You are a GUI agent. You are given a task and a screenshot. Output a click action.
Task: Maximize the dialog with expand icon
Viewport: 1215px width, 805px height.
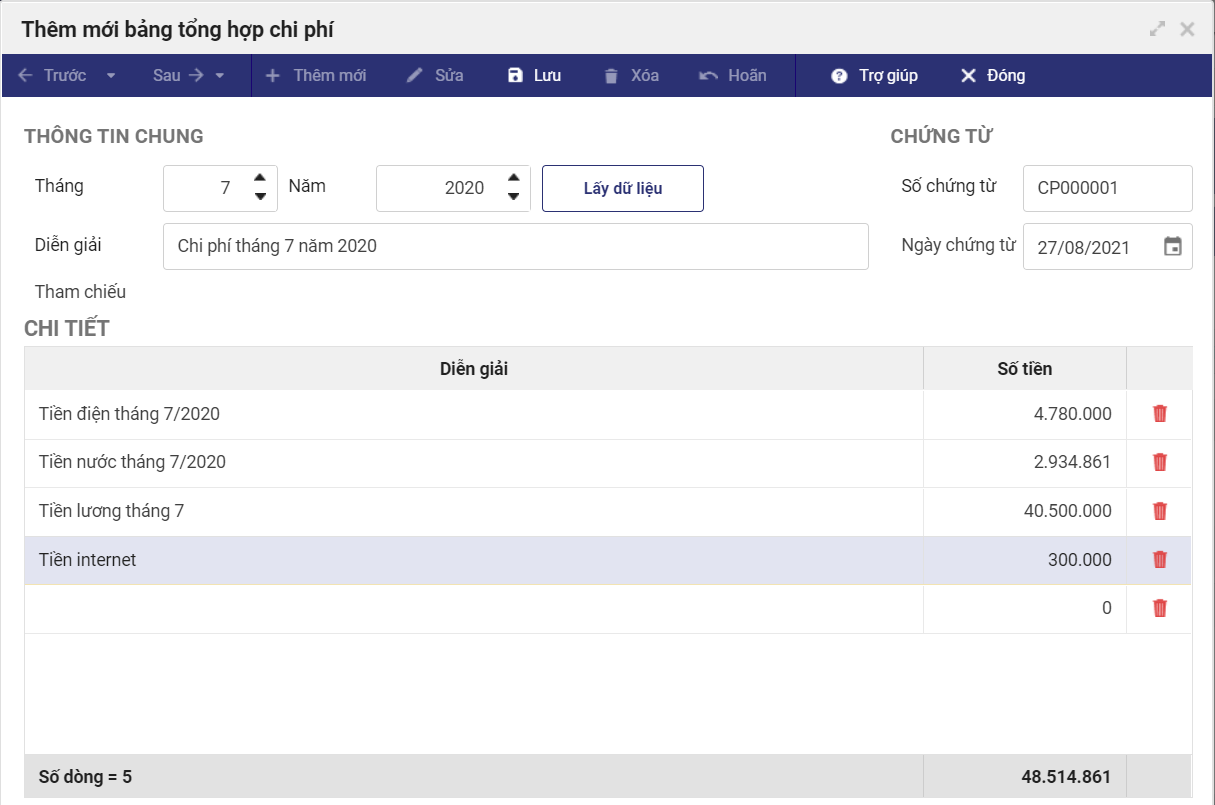click(1157, 29)
